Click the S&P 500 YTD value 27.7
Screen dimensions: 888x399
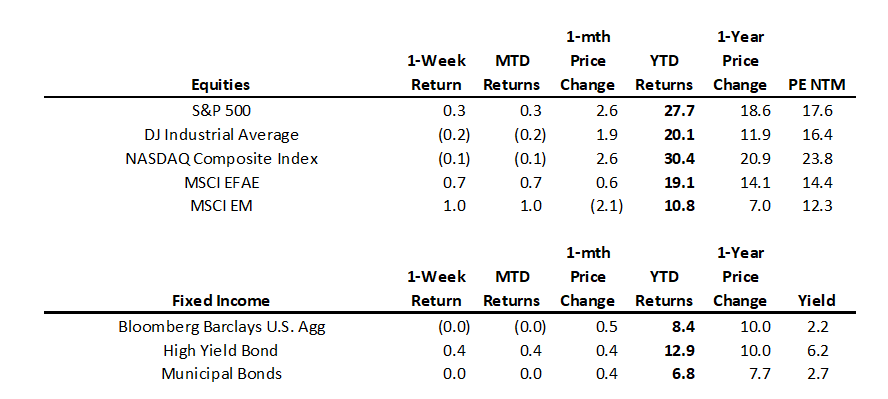pos(678,111)
